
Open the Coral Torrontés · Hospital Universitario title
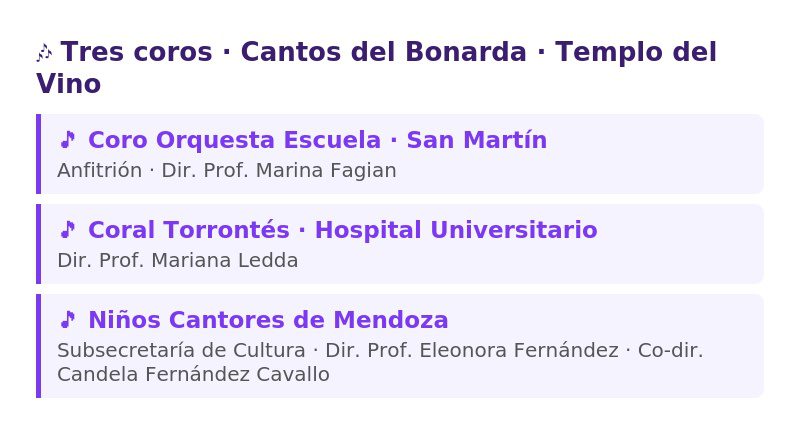(343, 230)
